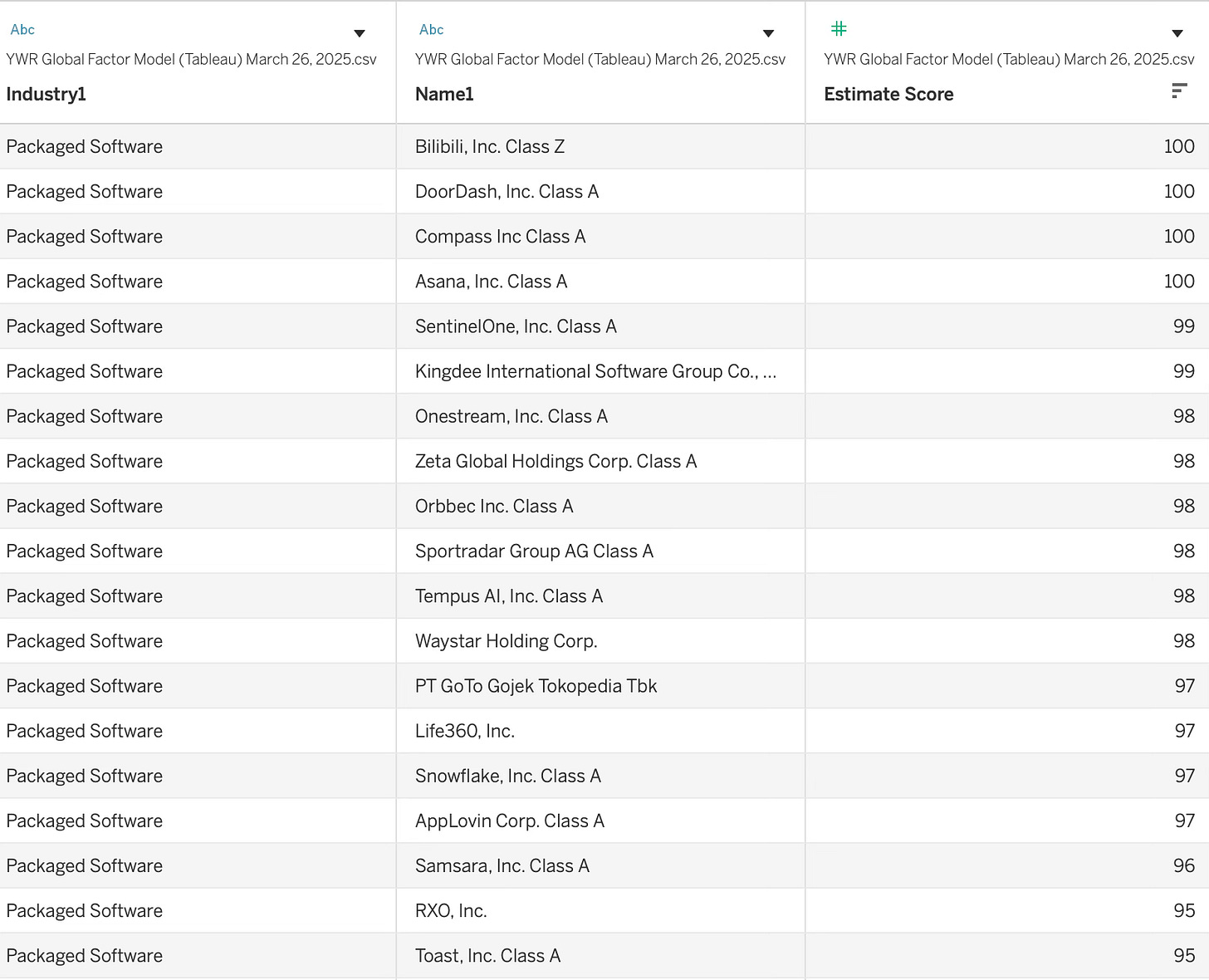Click the score 96 in the Samsara row
Image resolution: width=1209 pixels, height=980 pixels.
click(1184, 865)
